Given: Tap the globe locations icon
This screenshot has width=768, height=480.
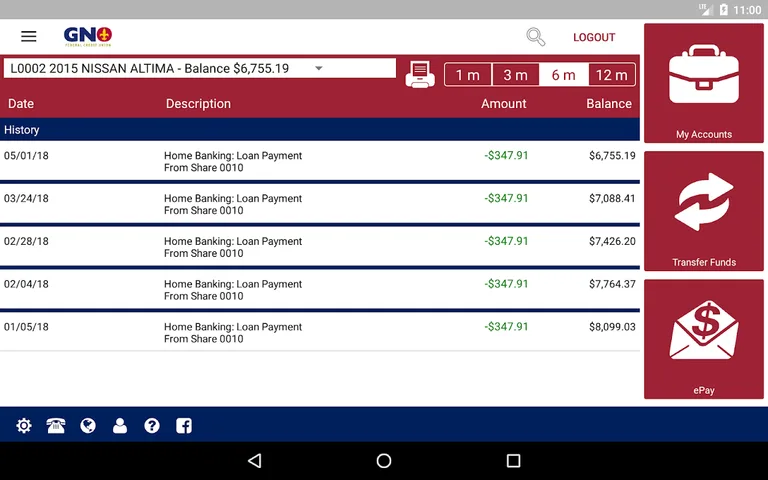Looking at the screenshot, I should point(88,426).
